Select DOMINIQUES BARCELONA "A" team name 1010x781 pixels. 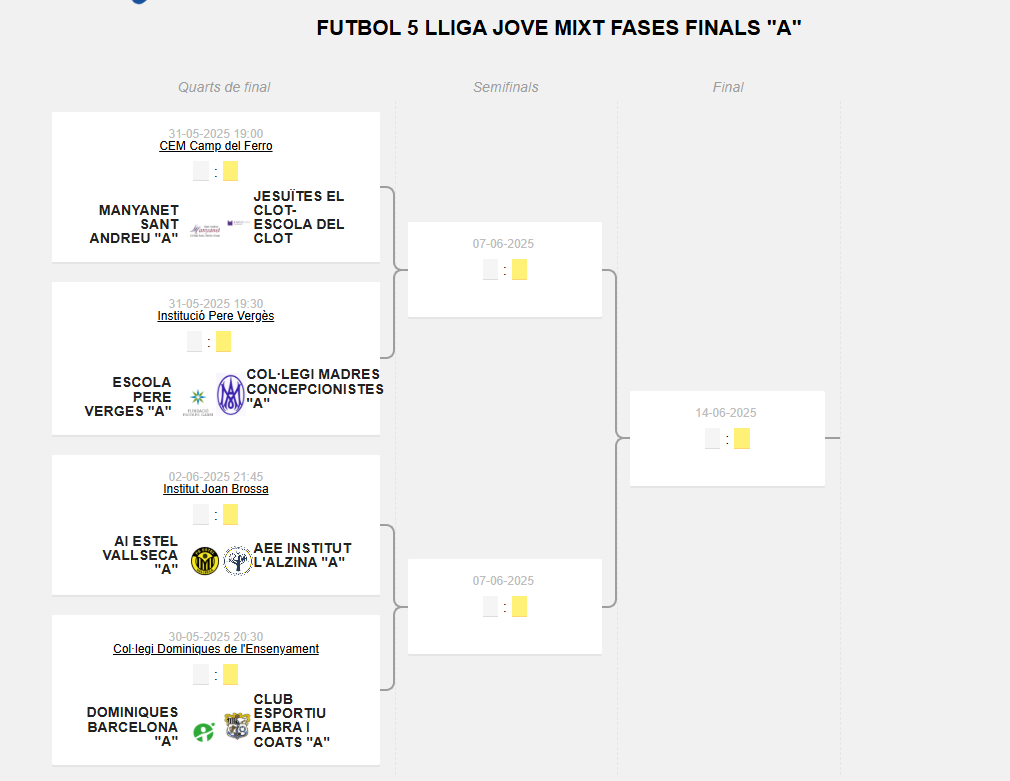pos(133,727)
